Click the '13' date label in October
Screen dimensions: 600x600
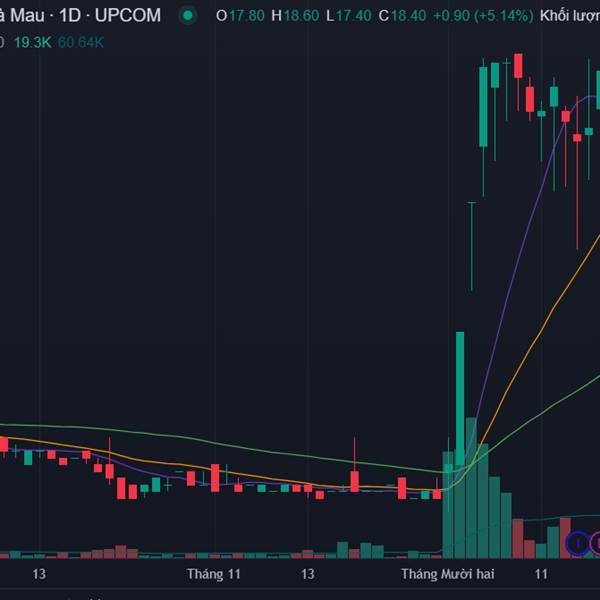point(39,574)
